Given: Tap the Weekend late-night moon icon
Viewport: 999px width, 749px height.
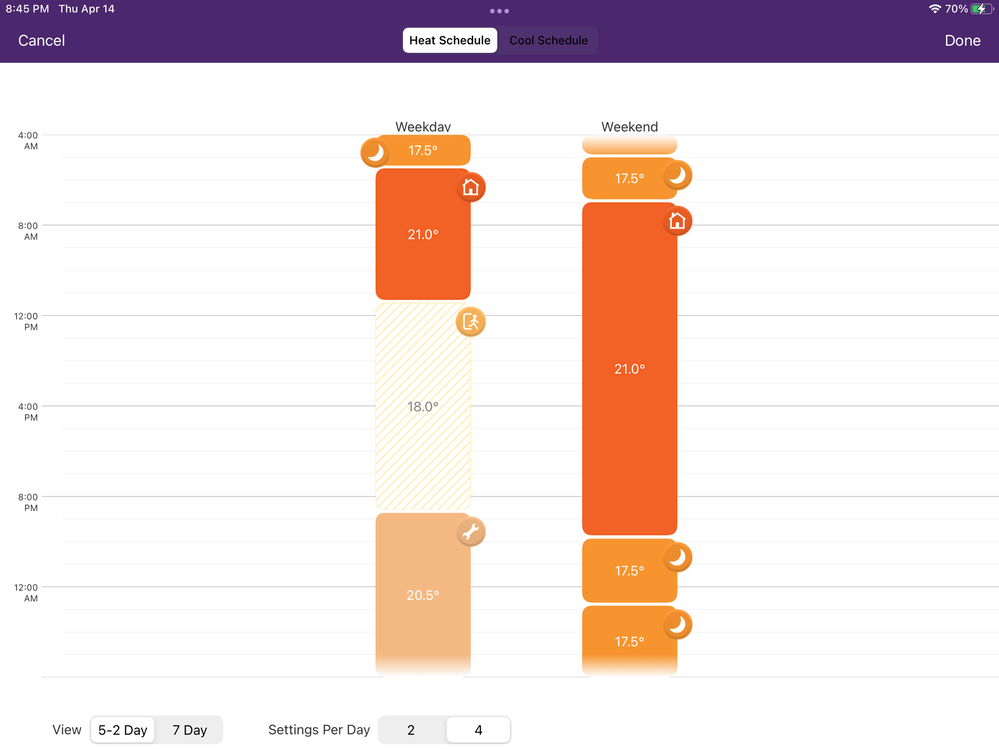Looking at the screenshot, I should (678, 625).
